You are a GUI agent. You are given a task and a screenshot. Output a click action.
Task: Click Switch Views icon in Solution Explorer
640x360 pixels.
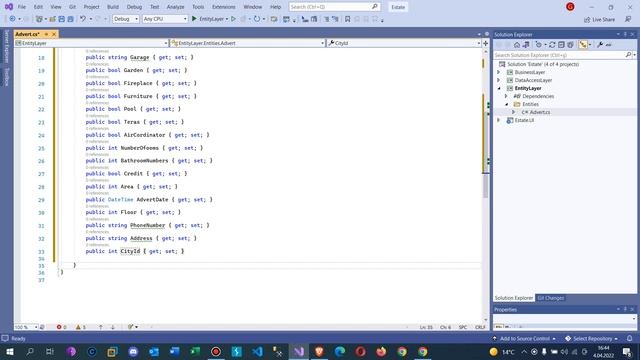click(x=526, y=45)
